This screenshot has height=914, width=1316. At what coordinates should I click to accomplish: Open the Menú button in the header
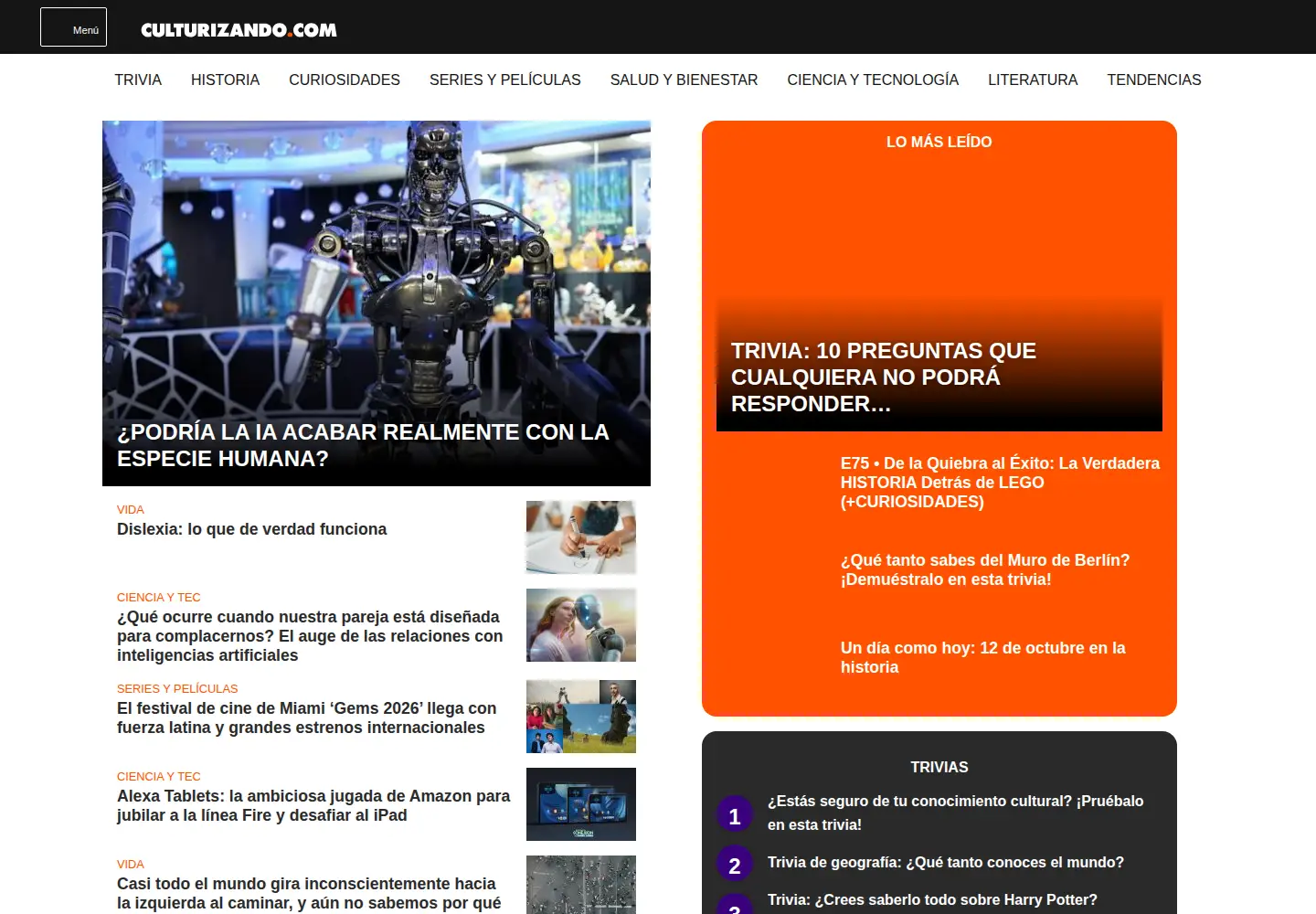(73, 27)
